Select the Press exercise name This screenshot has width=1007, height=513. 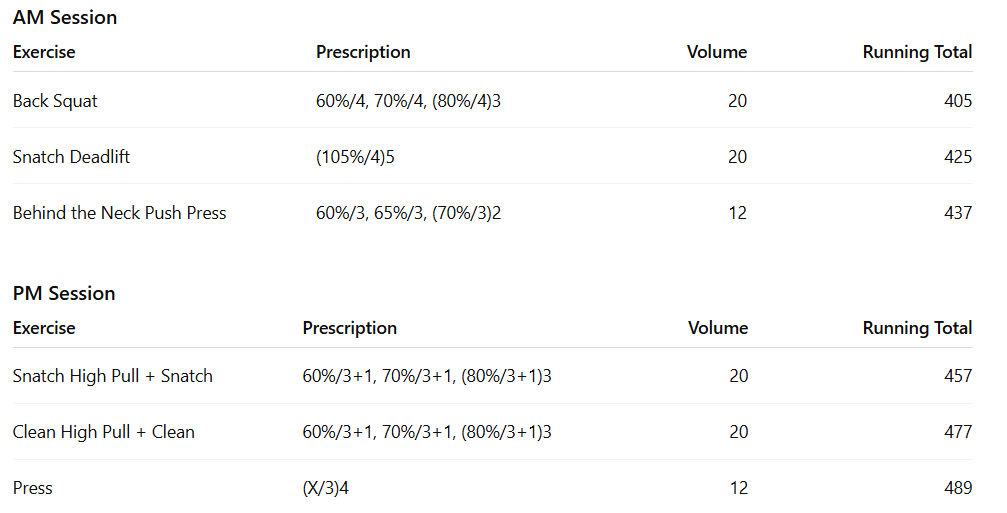click(32, 488)
